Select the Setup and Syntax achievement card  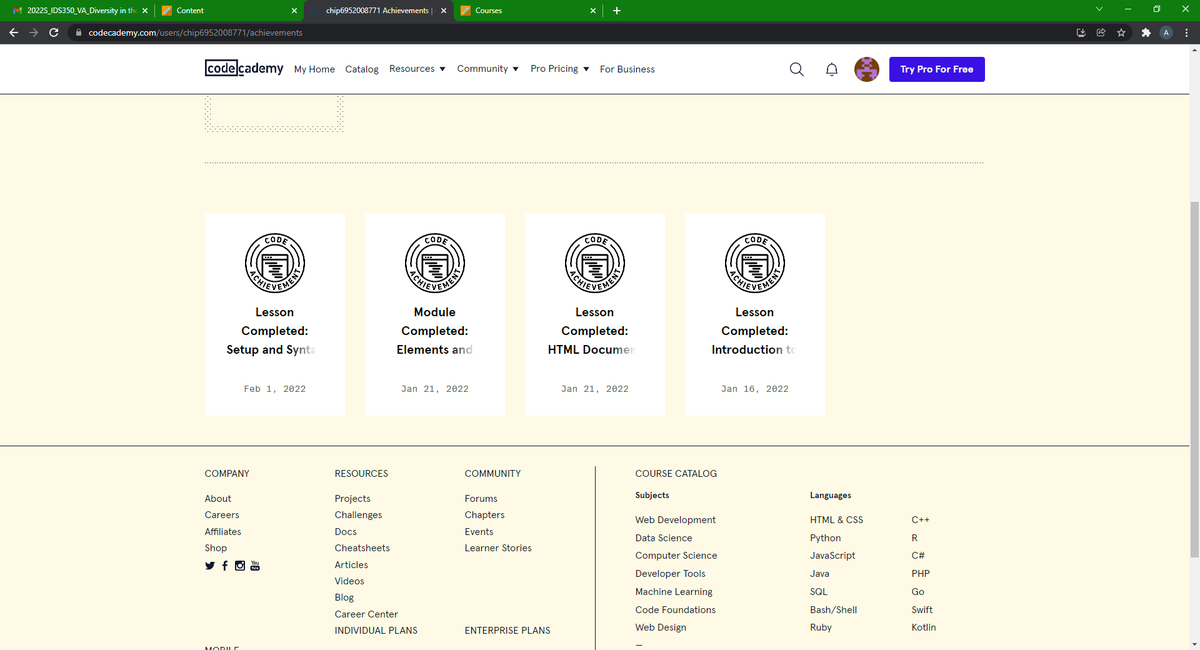pos(275,314)
